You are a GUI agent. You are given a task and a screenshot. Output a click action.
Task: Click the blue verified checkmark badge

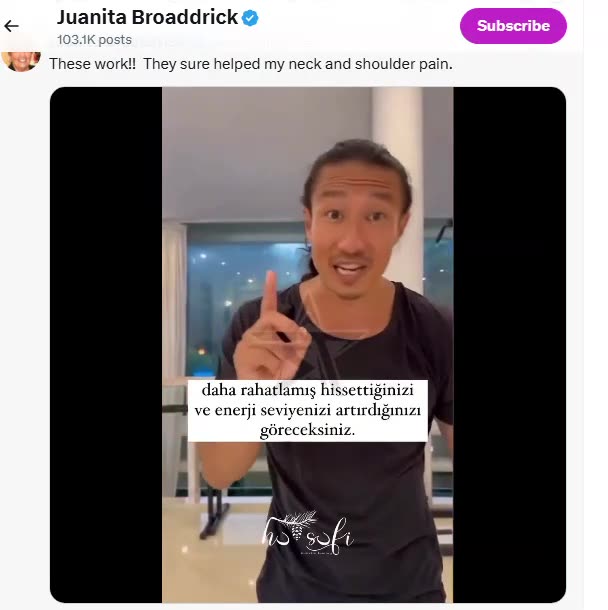250,18
